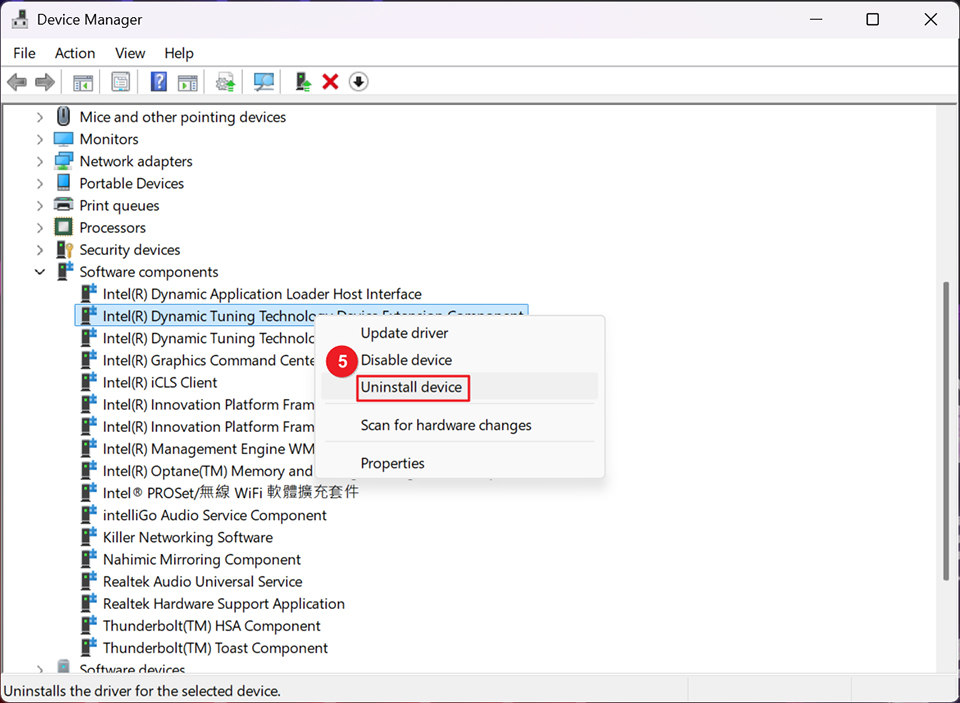Open the File menu
Screen dimensions: 960x703
point(24,53)
